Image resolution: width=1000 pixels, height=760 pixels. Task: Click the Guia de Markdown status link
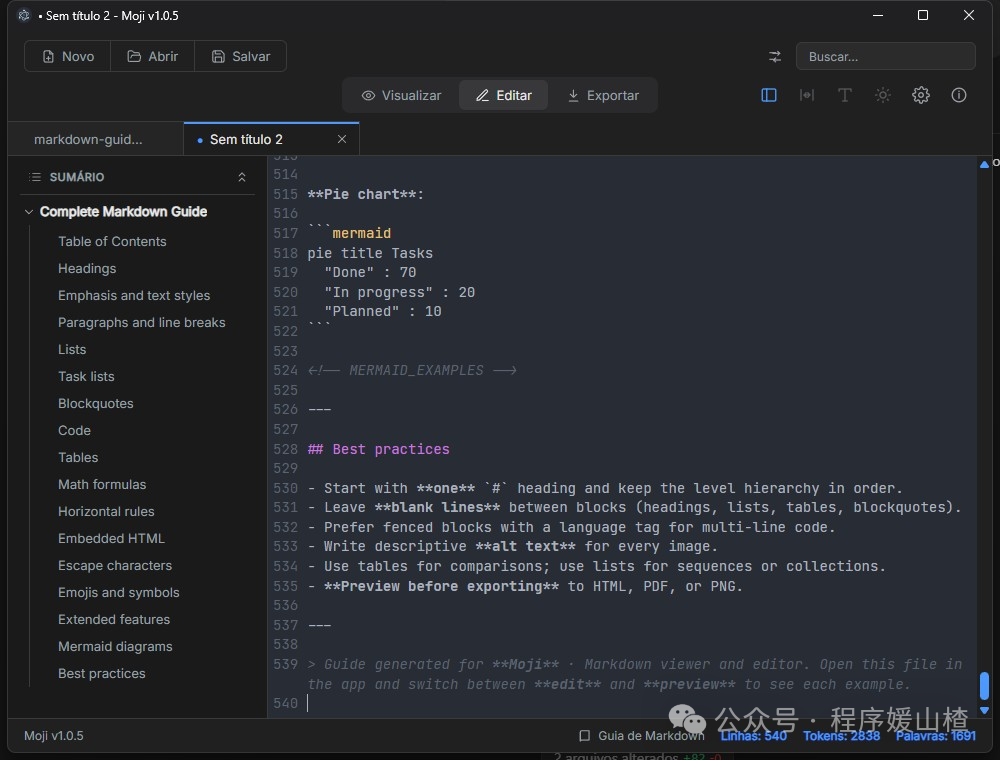point(641,736)
